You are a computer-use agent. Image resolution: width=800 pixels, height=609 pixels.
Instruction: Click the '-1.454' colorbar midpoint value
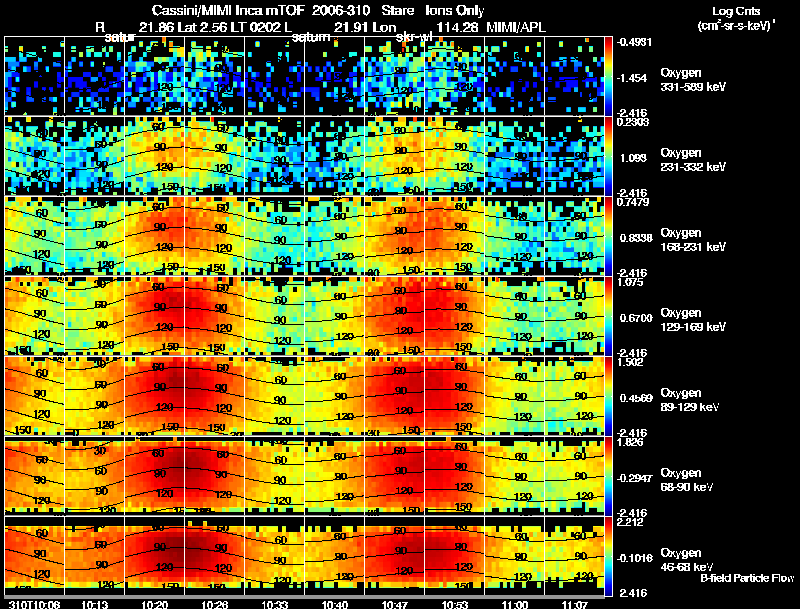[632, 78]
